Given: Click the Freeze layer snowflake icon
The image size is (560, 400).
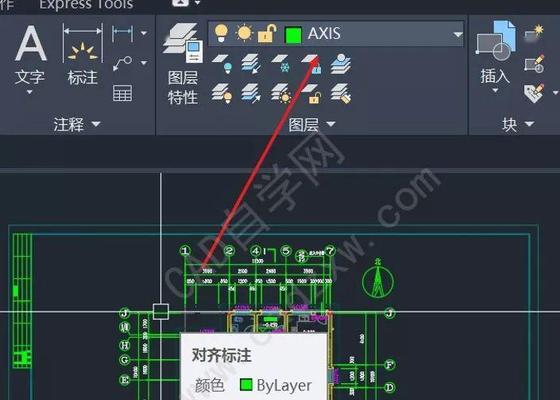Looking at the screenshot, I should [x=281, y=64].
